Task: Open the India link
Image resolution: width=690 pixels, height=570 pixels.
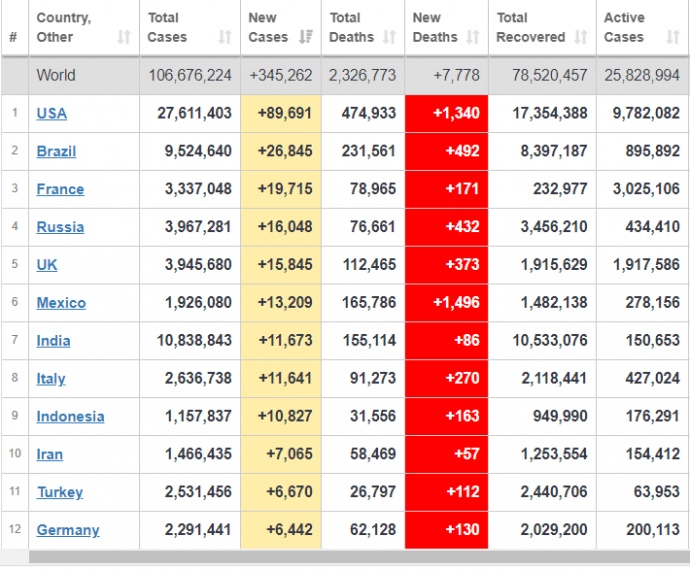Action: pyautogui.click(x=53, y=341)
